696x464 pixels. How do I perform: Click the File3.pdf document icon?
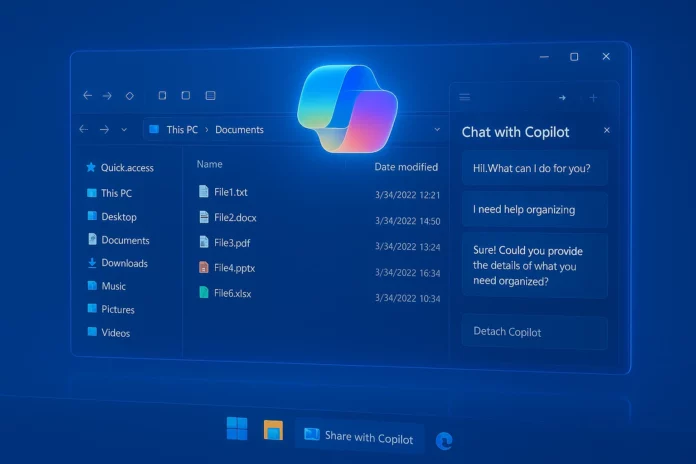coord(204,242)
